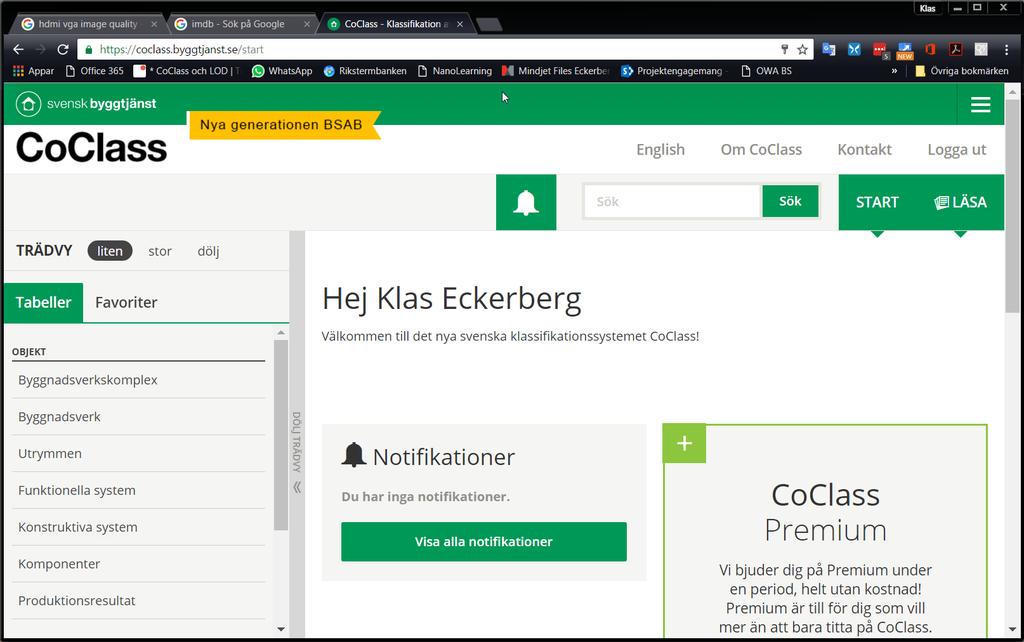Click the Sök search button
Image resolution: width=1024 pixels, height=642 pixels.
tap(790, 201)
